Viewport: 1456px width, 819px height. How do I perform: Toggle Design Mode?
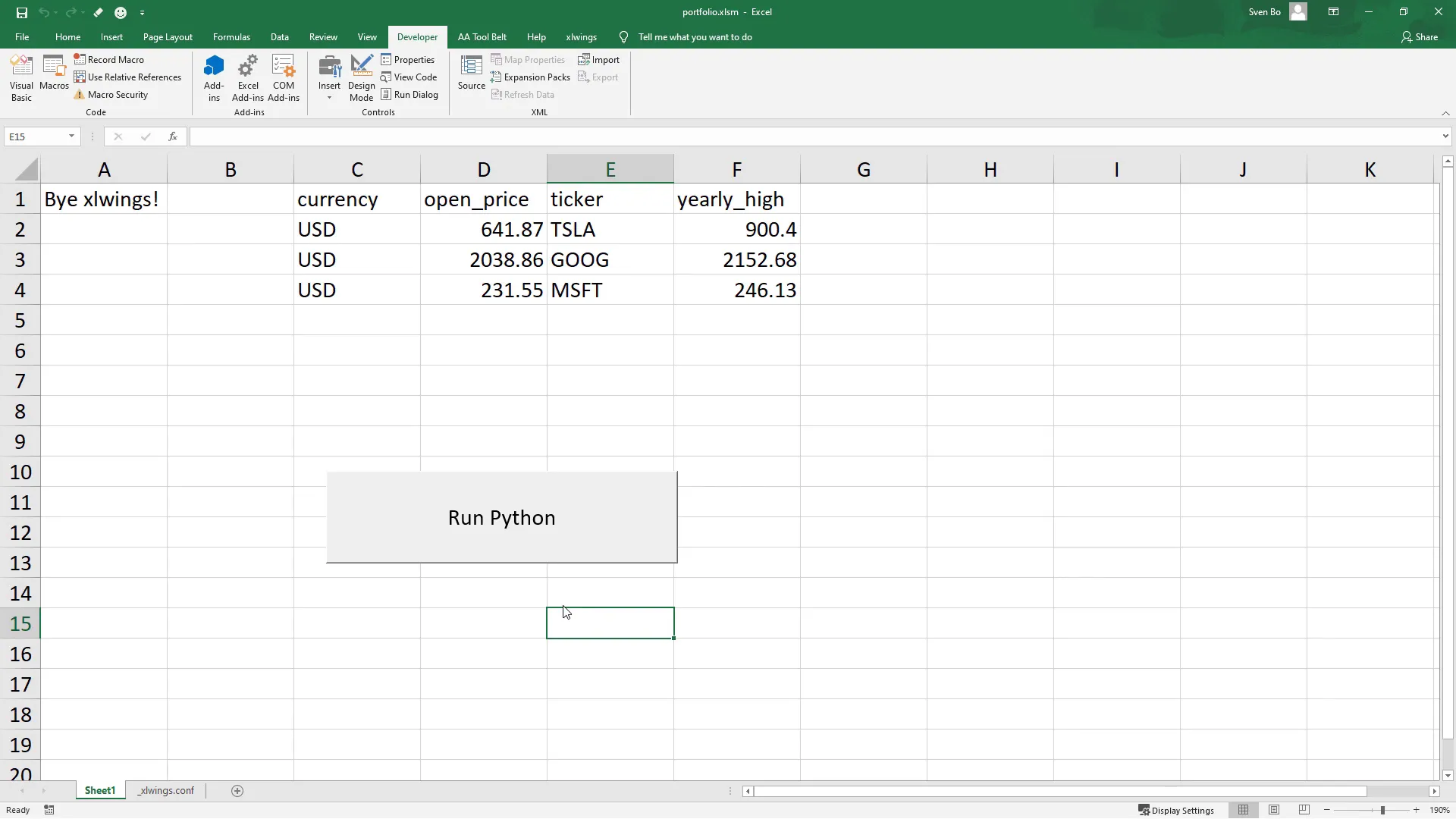click(361, 76)
